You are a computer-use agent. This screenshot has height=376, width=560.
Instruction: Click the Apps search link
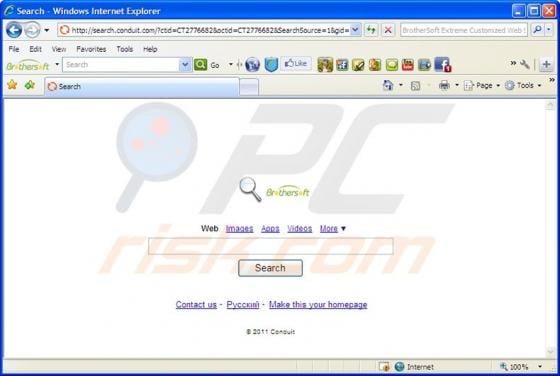click(270, 229)
